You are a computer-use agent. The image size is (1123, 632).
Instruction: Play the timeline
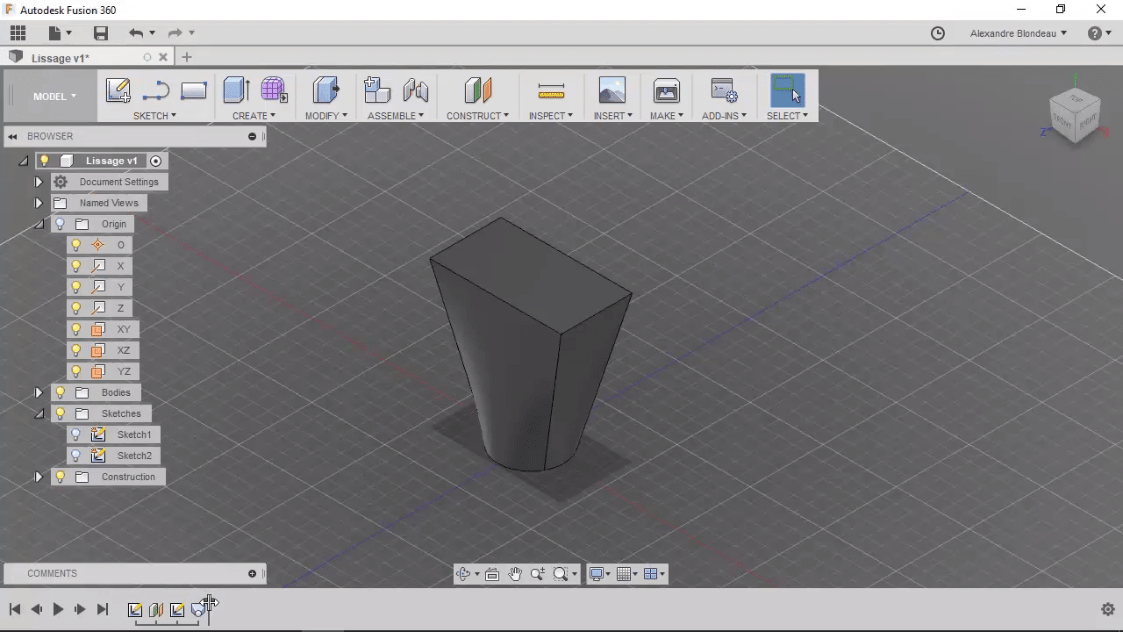pyautogui.click(x=58, y=609)
